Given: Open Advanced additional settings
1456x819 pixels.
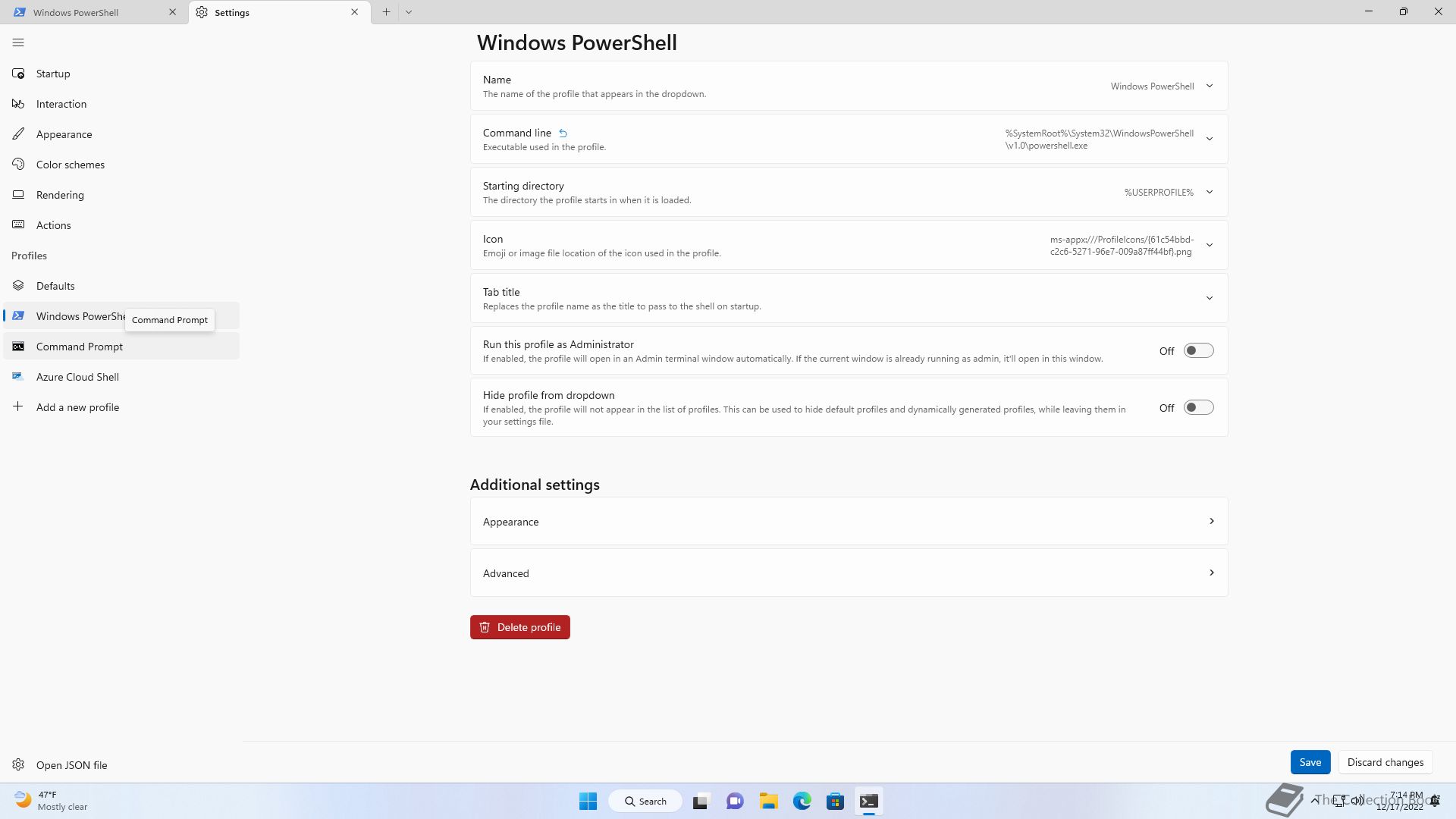Looking at the screenshot, I should coord(849,573).
